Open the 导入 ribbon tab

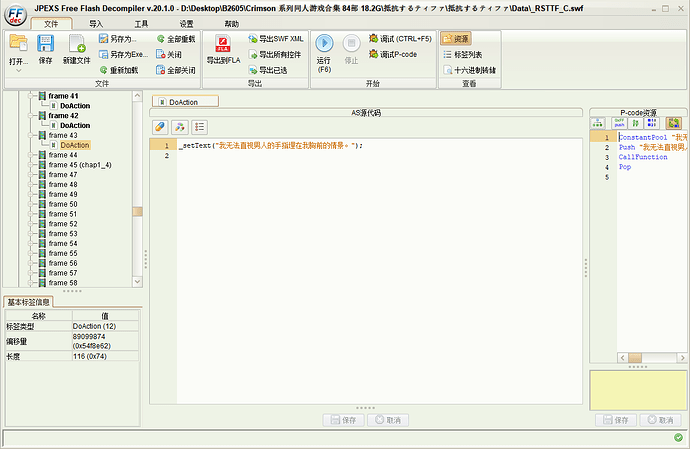tap(96, 24)
